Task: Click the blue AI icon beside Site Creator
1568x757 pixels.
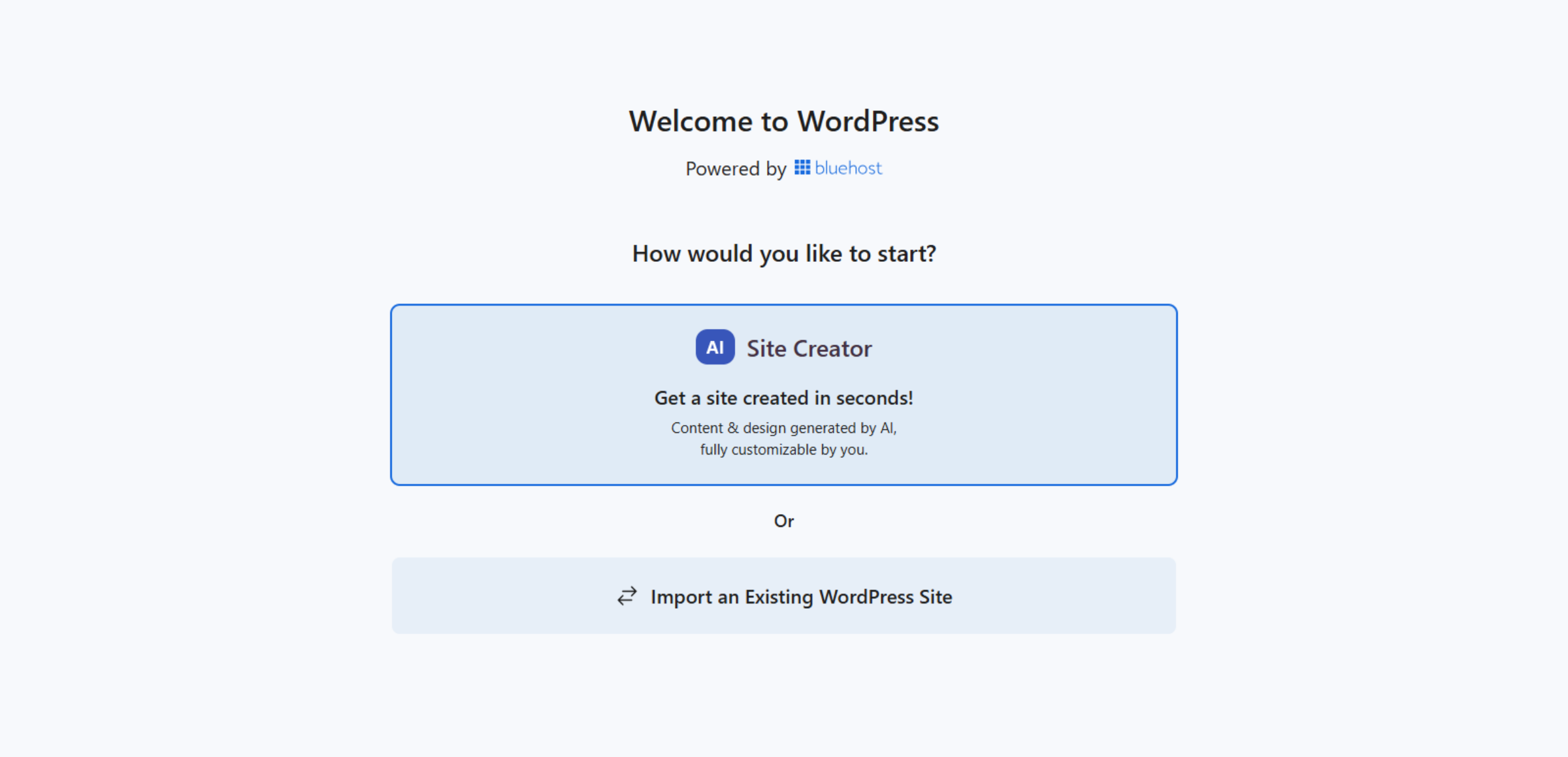Action: coord(714,347)
